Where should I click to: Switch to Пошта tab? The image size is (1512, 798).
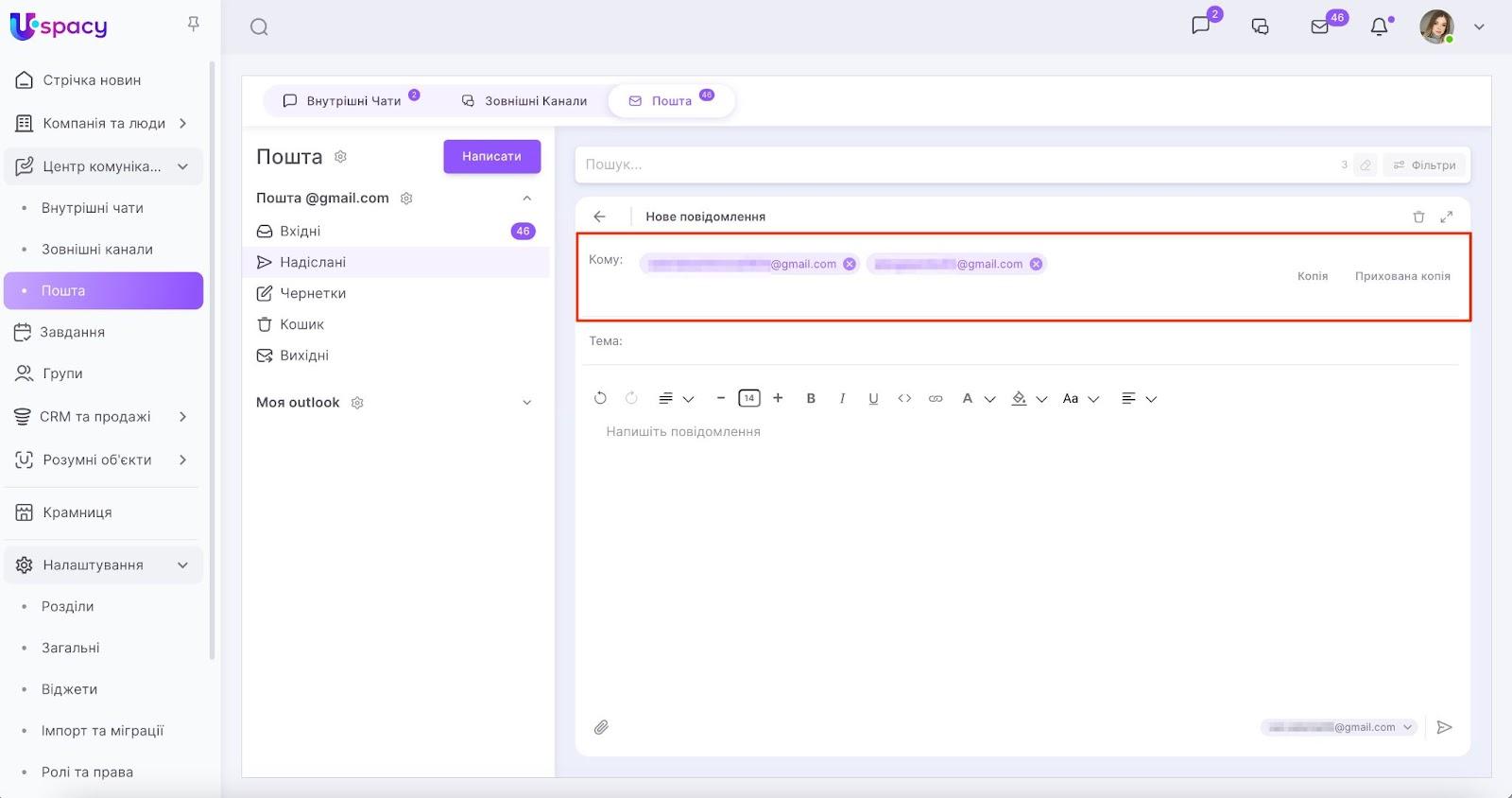pos(672,100)
